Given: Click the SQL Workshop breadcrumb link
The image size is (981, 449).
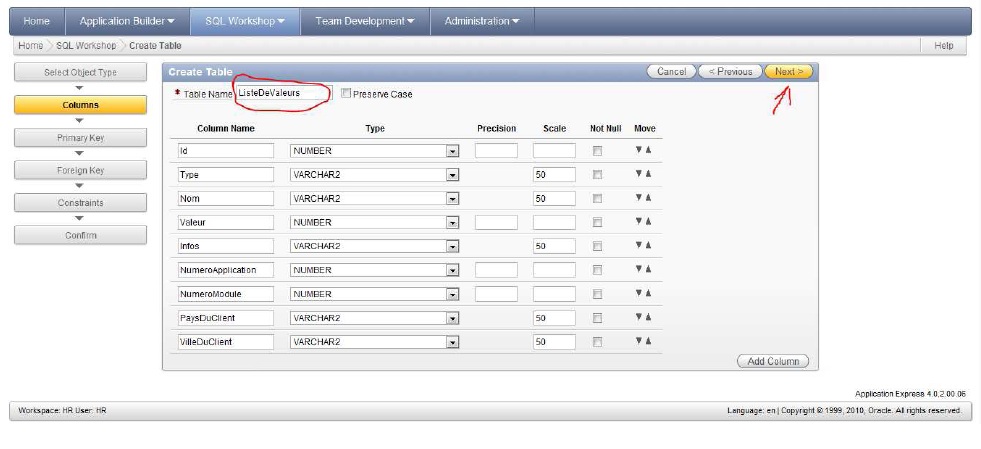Looking at the screenshot, I should pos(86,46).
